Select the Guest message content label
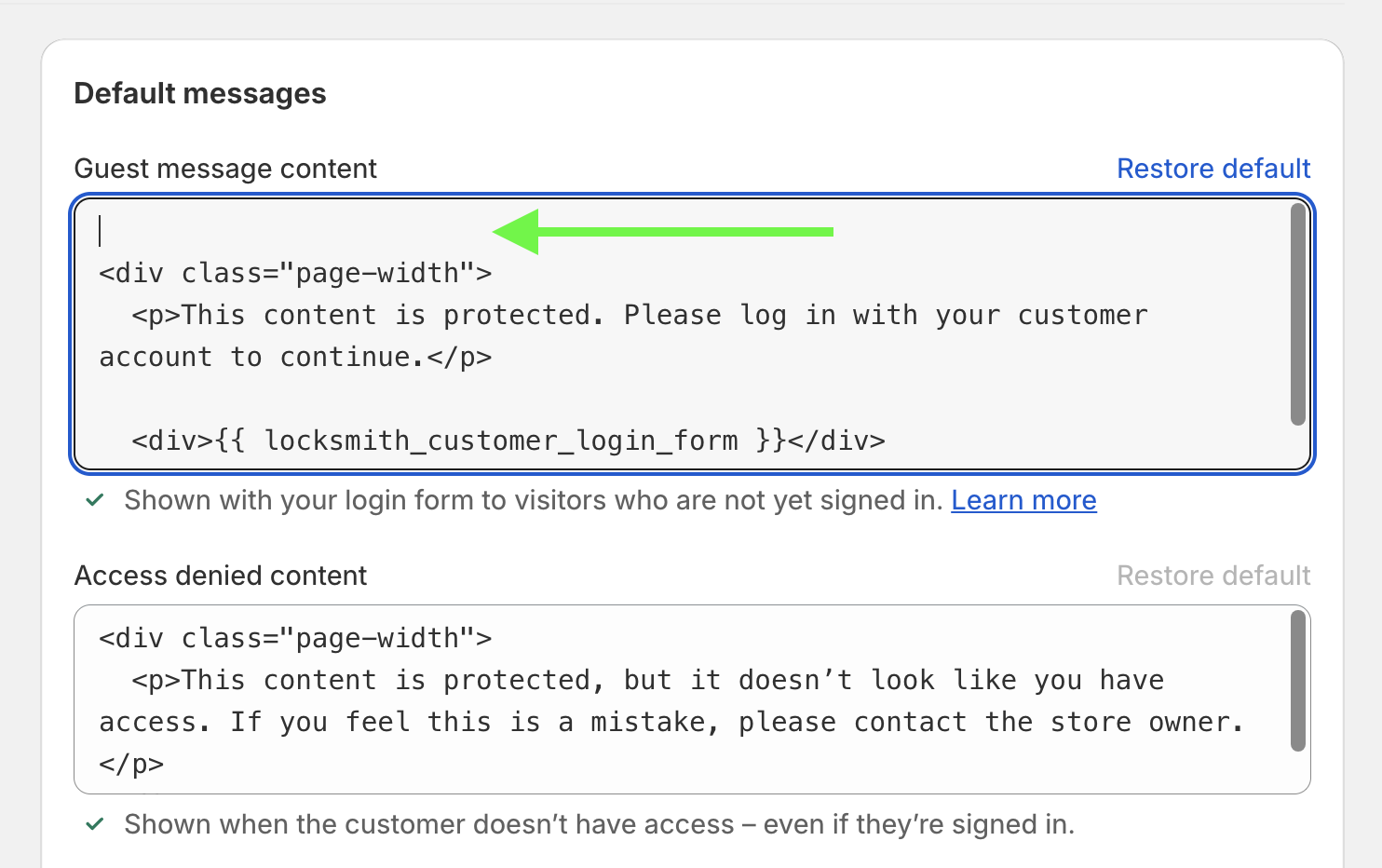 tap(225, 169)
